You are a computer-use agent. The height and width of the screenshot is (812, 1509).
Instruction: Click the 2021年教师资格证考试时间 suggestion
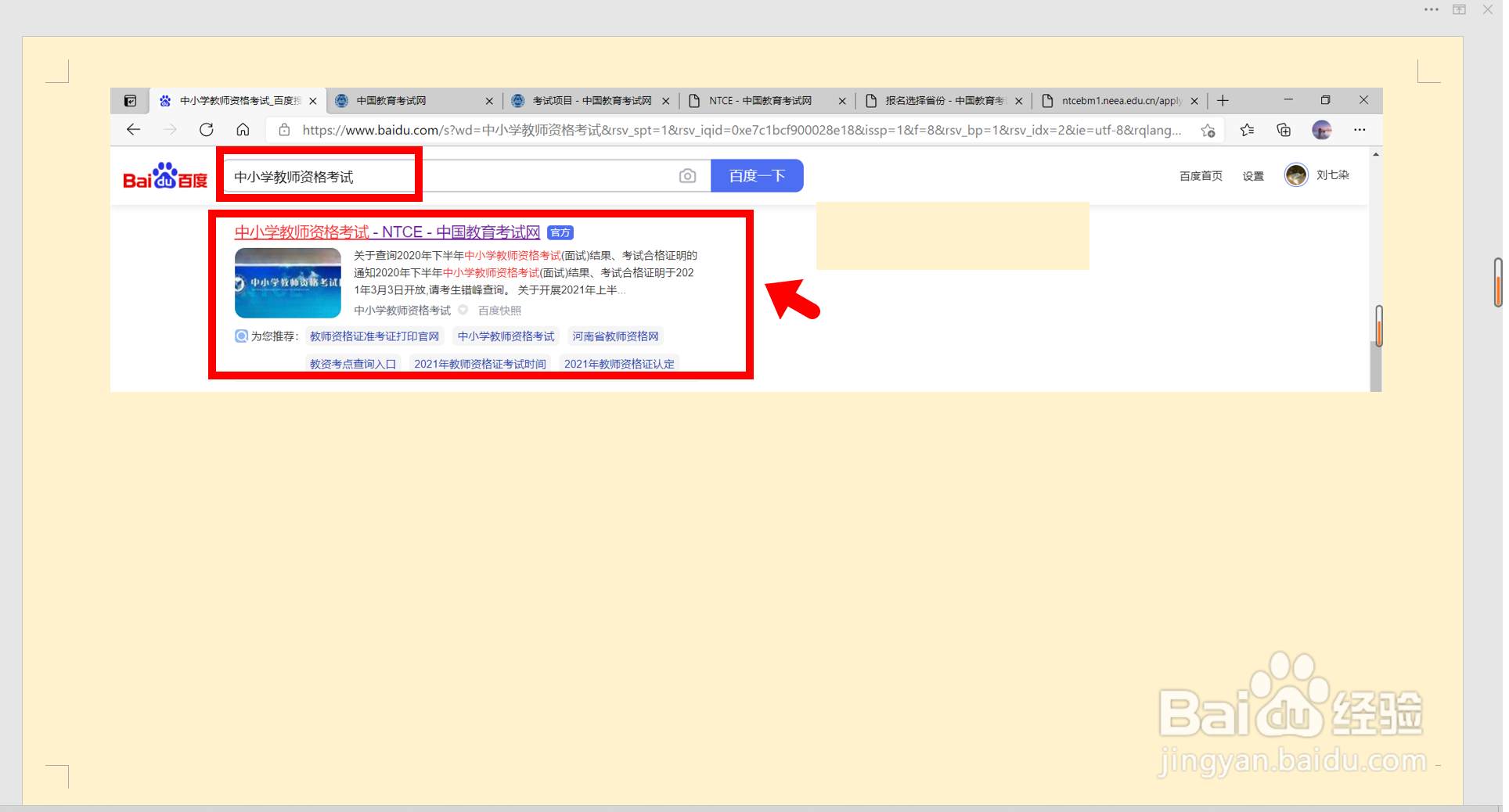480,364
